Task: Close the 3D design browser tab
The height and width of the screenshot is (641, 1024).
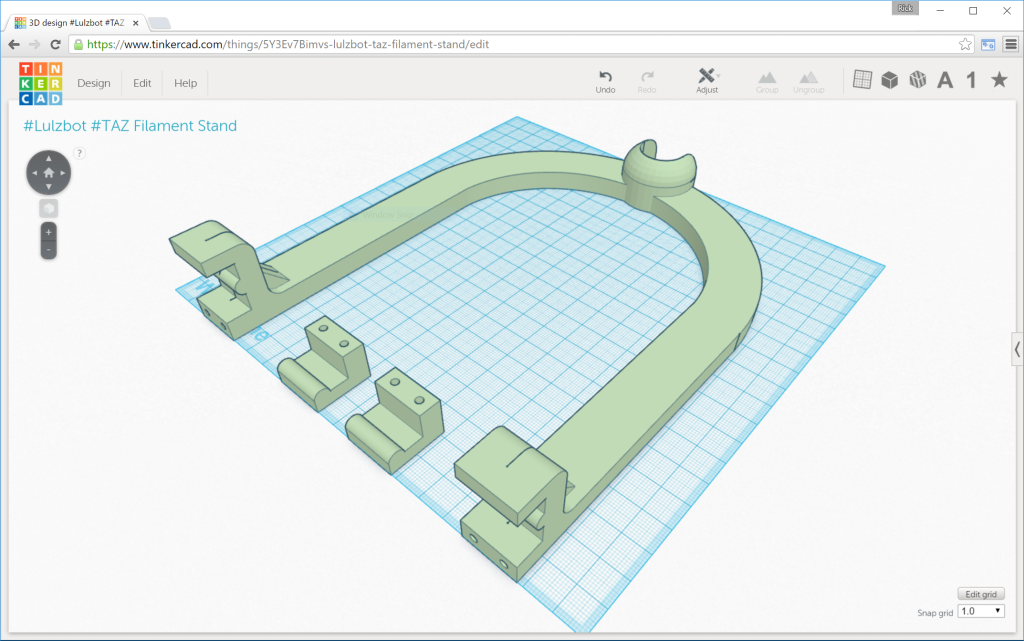Action: [x=136, y=23]
